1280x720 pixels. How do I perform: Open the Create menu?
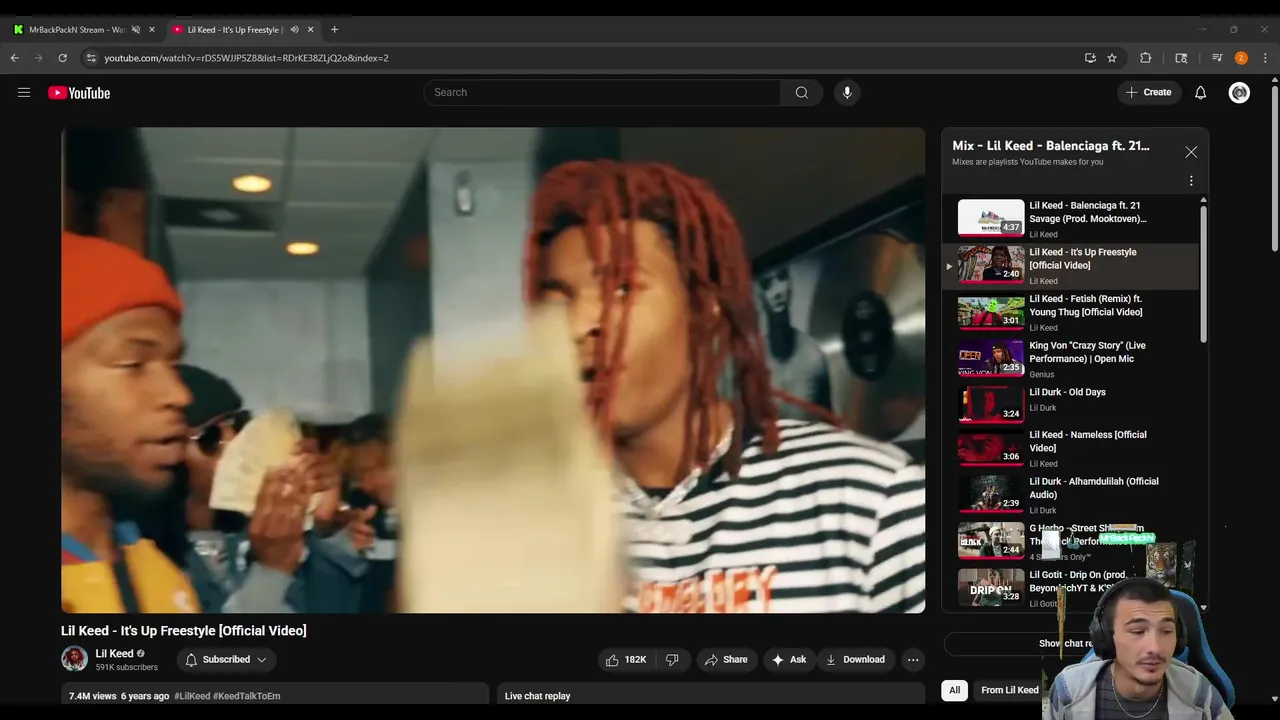(x=1148, y=92)
